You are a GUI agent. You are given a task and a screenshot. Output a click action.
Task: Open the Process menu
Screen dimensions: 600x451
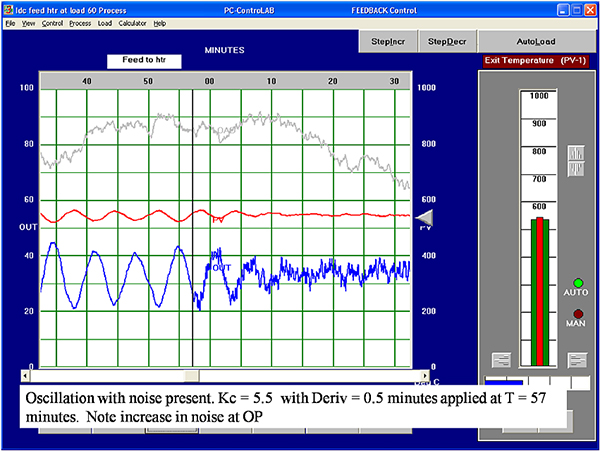coord(80,23)
